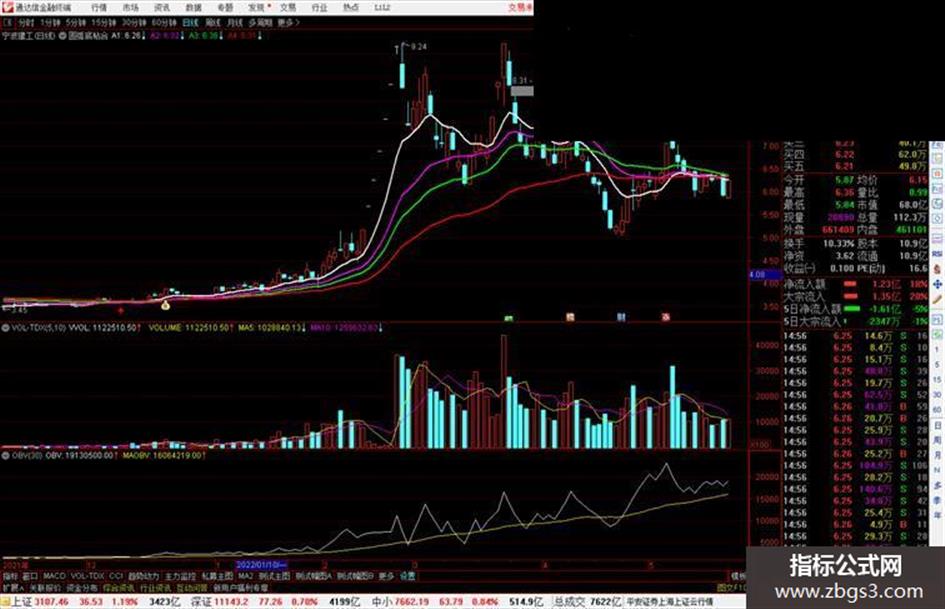Open the 设置 indicator settings

[407, 576]
